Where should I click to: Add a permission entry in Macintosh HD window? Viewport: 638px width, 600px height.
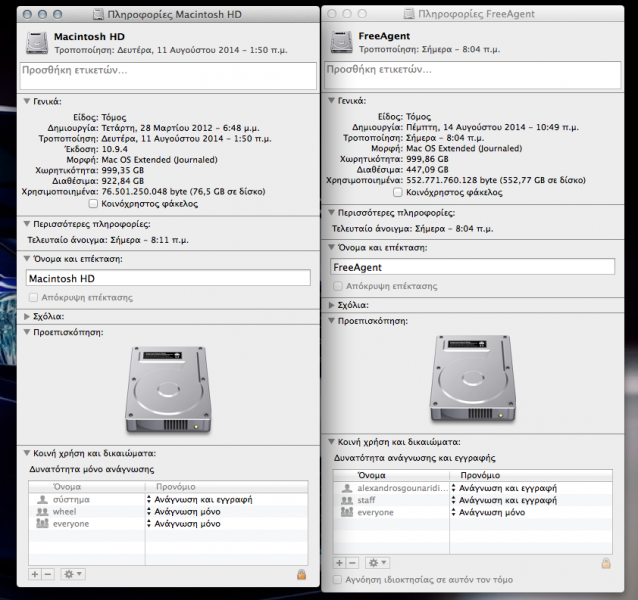[x=35, y=574]
